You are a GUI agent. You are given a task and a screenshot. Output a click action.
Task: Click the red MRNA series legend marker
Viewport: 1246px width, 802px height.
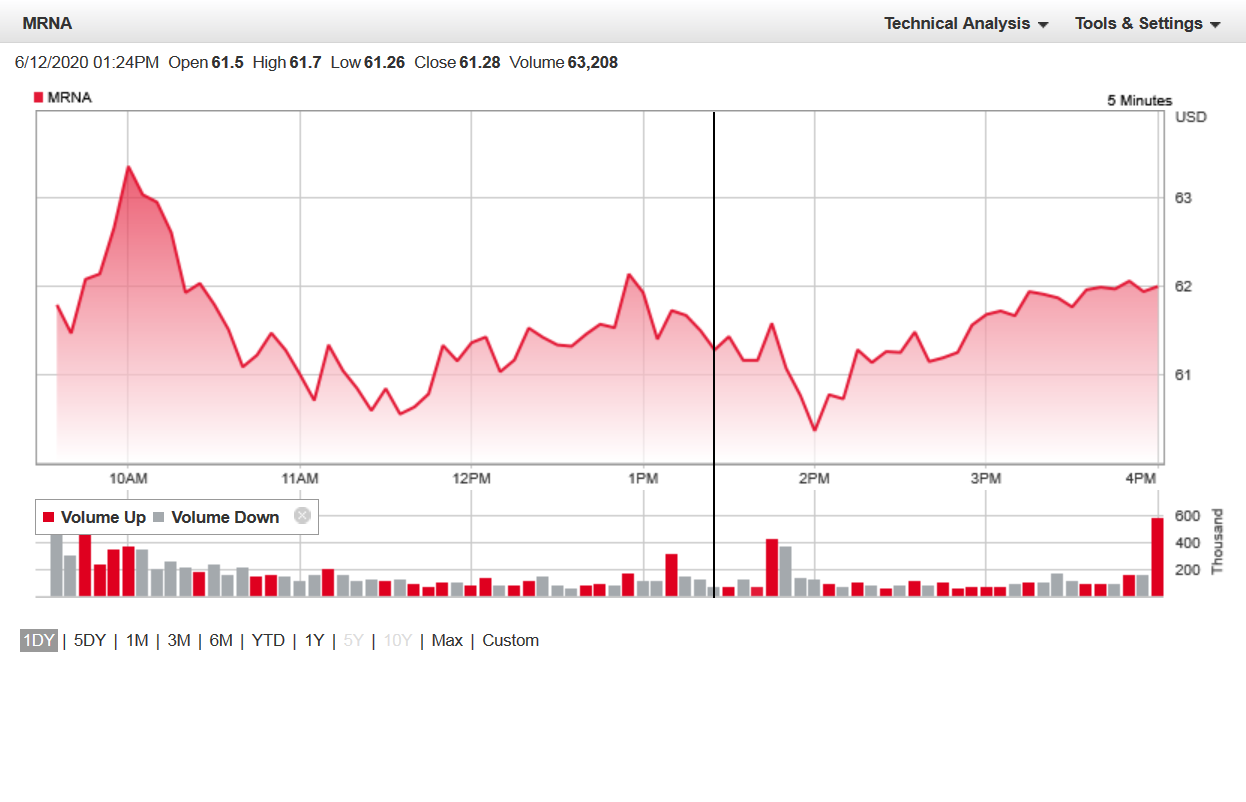click(39, 97)
